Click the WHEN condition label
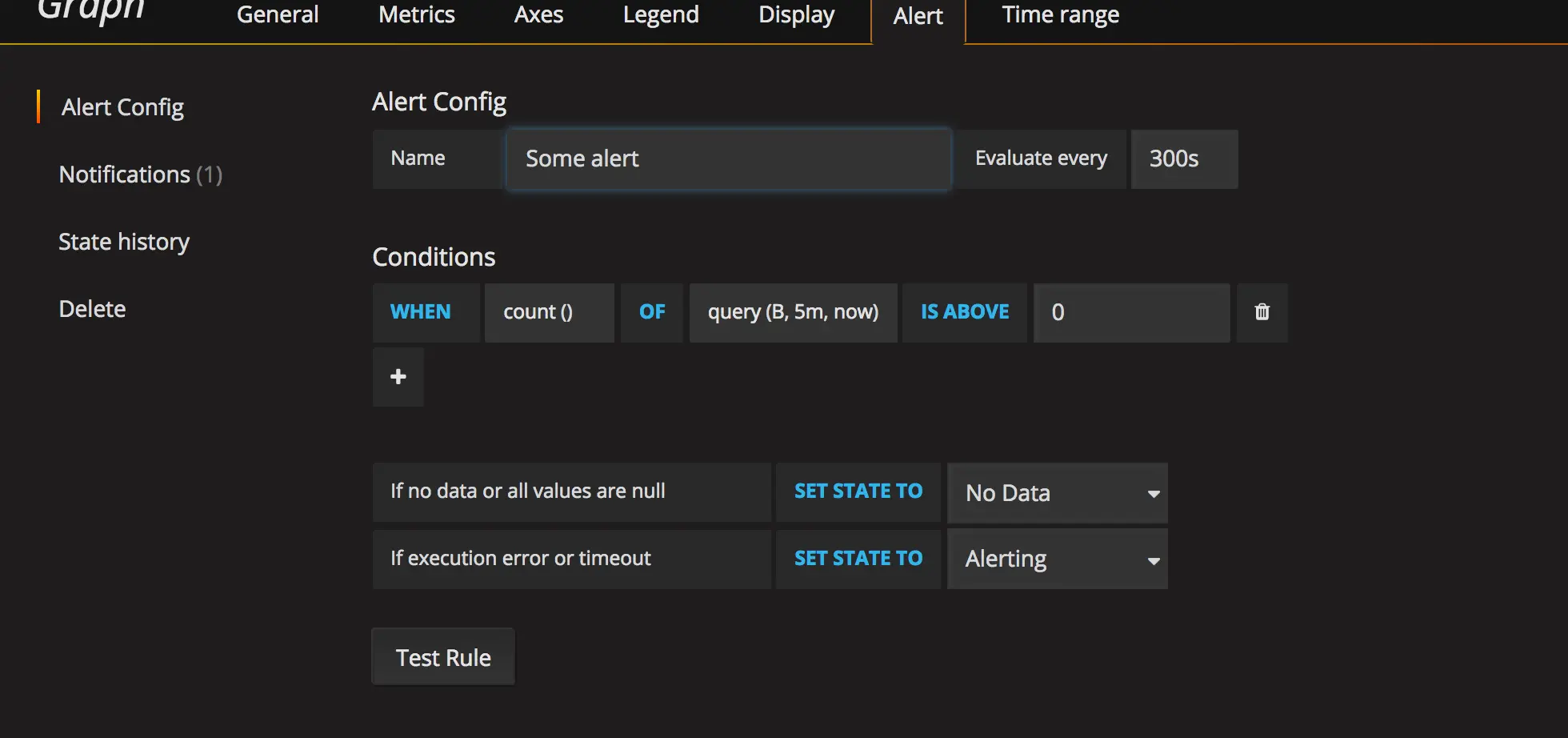This screenshot has height=738, width=1568. coord(422,312)
